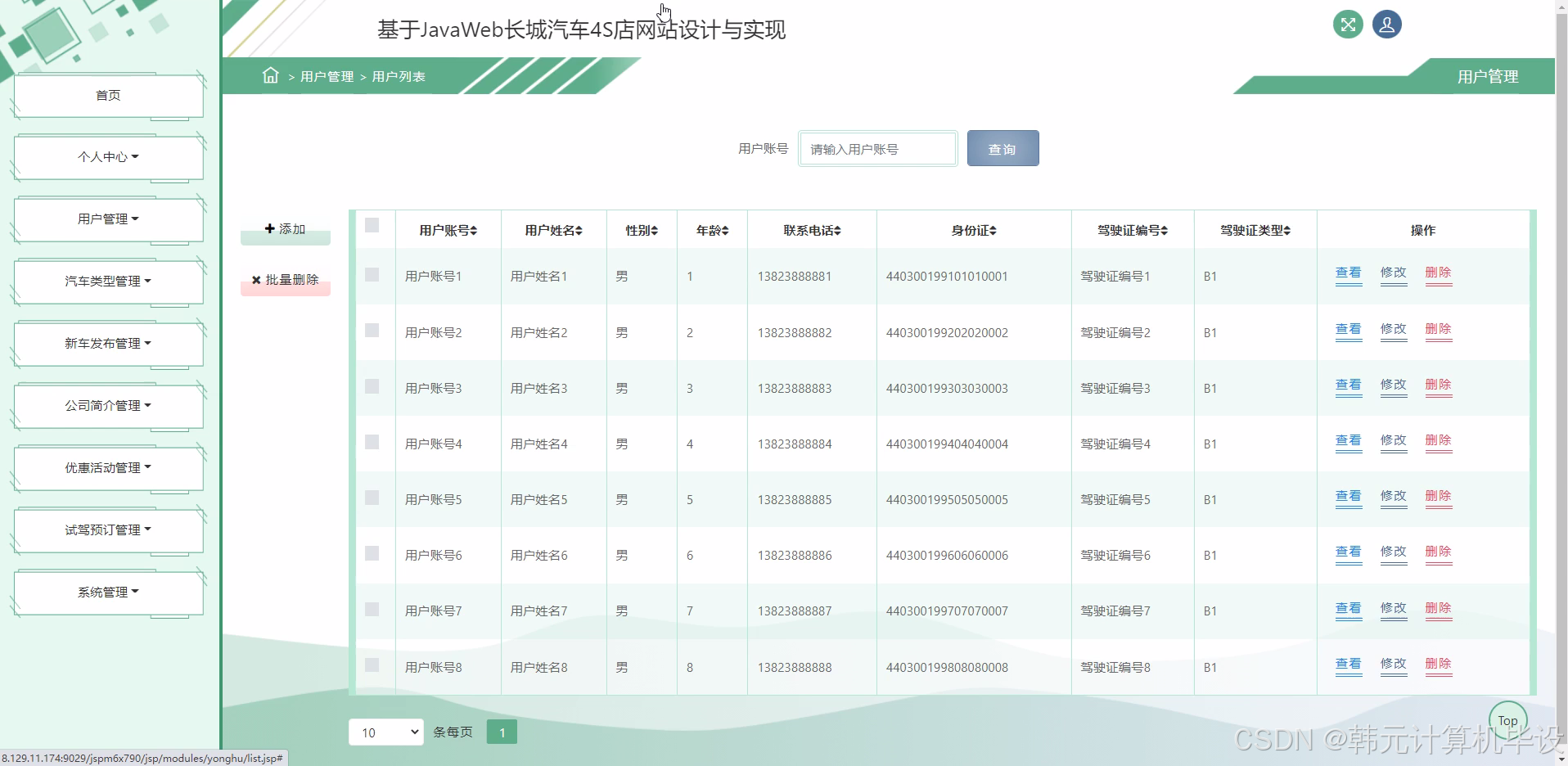Click the 批量删除 batch delete button
This screenshot has height=766, width=1568.
[x=286, y=280]
